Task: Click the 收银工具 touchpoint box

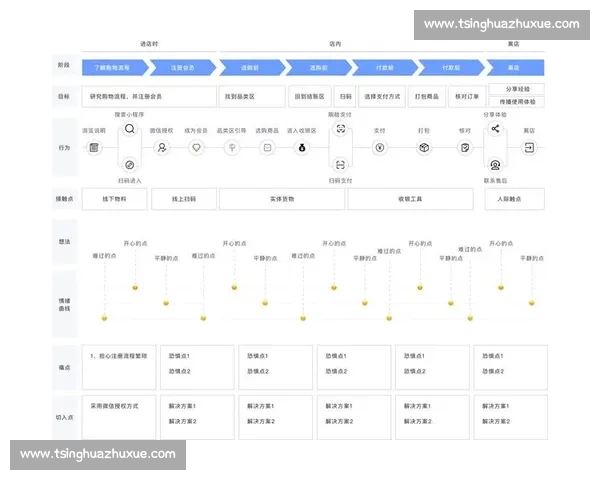Action: pos(410,199)
